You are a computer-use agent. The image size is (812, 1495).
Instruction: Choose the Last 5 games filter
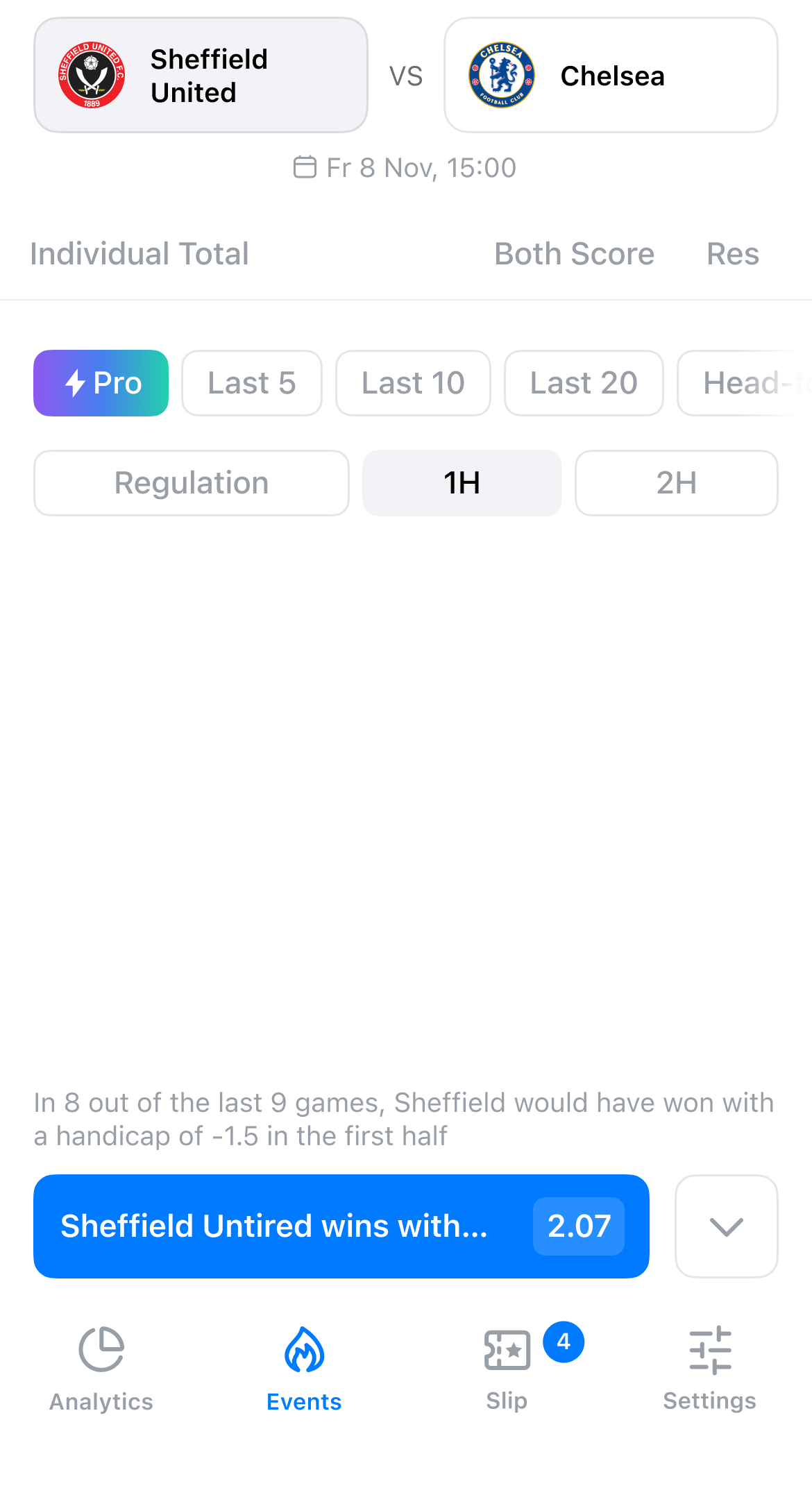click(x=252, y=383)
